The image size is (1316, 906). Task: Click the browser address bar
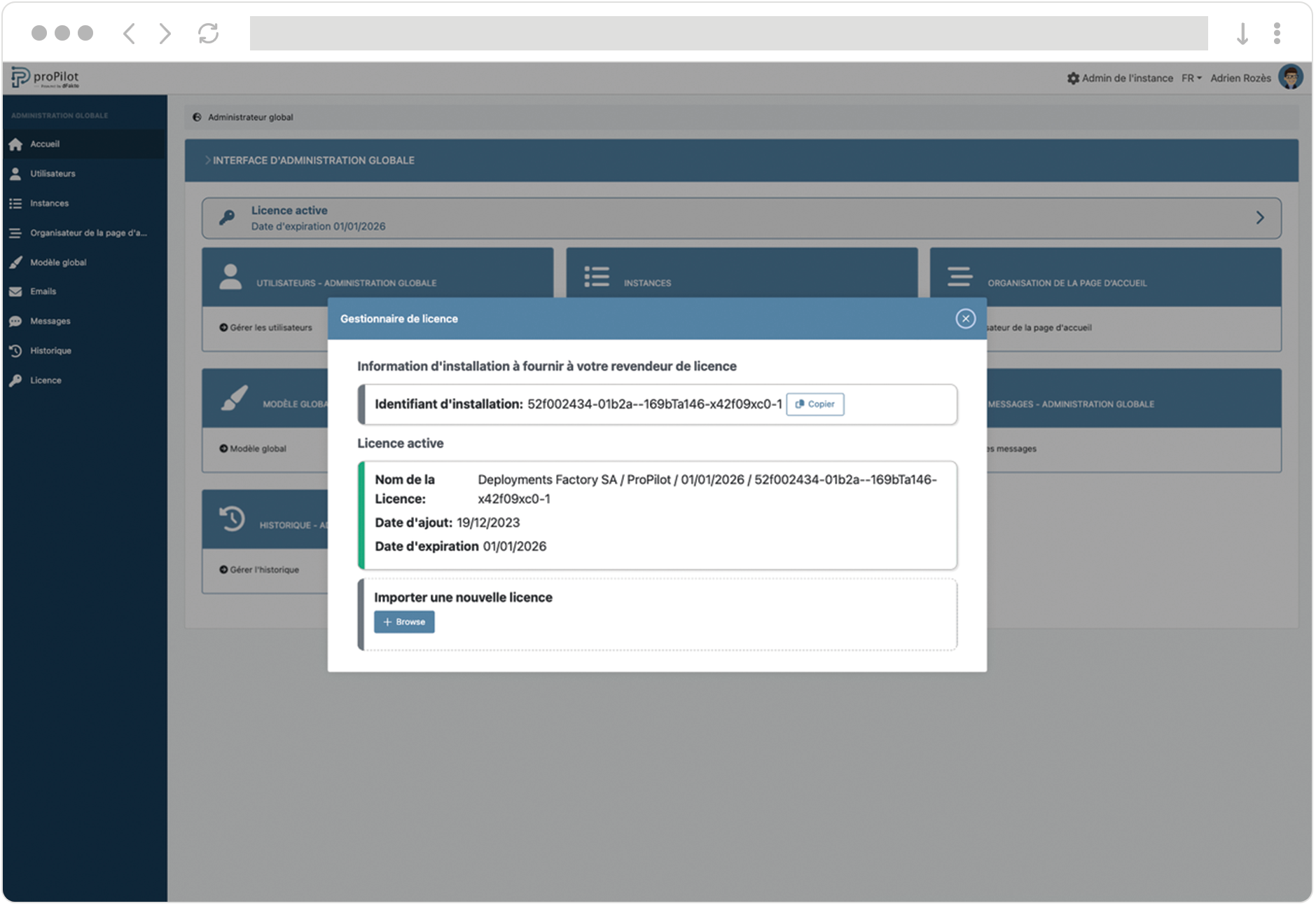(728, 33)
